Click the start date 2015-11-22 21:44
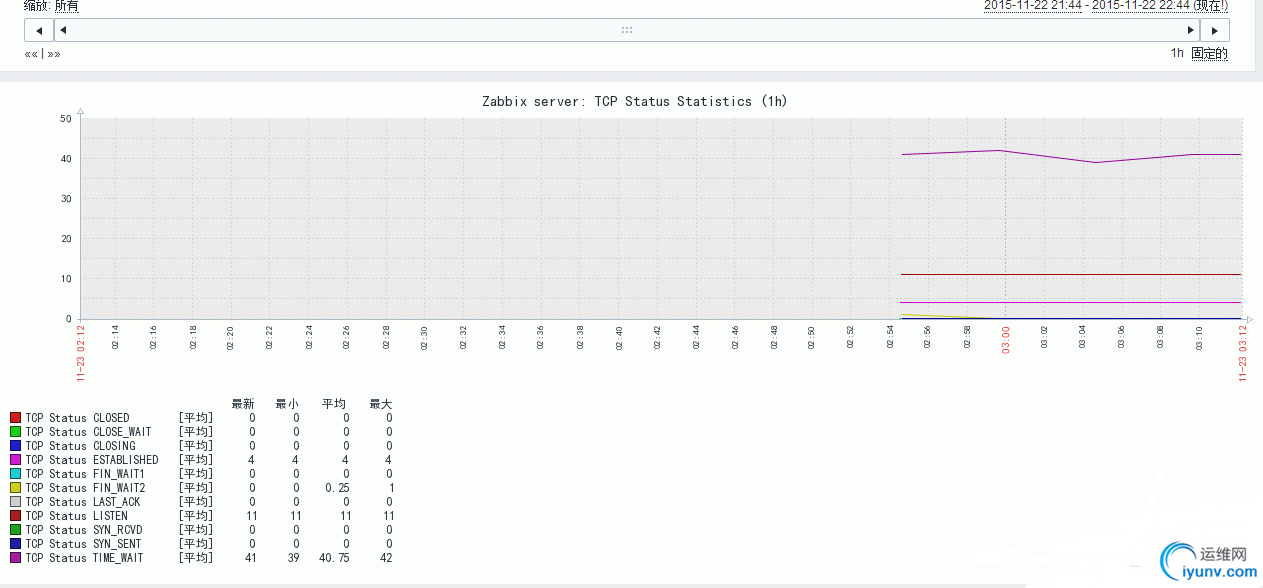The width and height of the screenshot is (1263, 588). pyautogui.click(x=1033, y=5)
